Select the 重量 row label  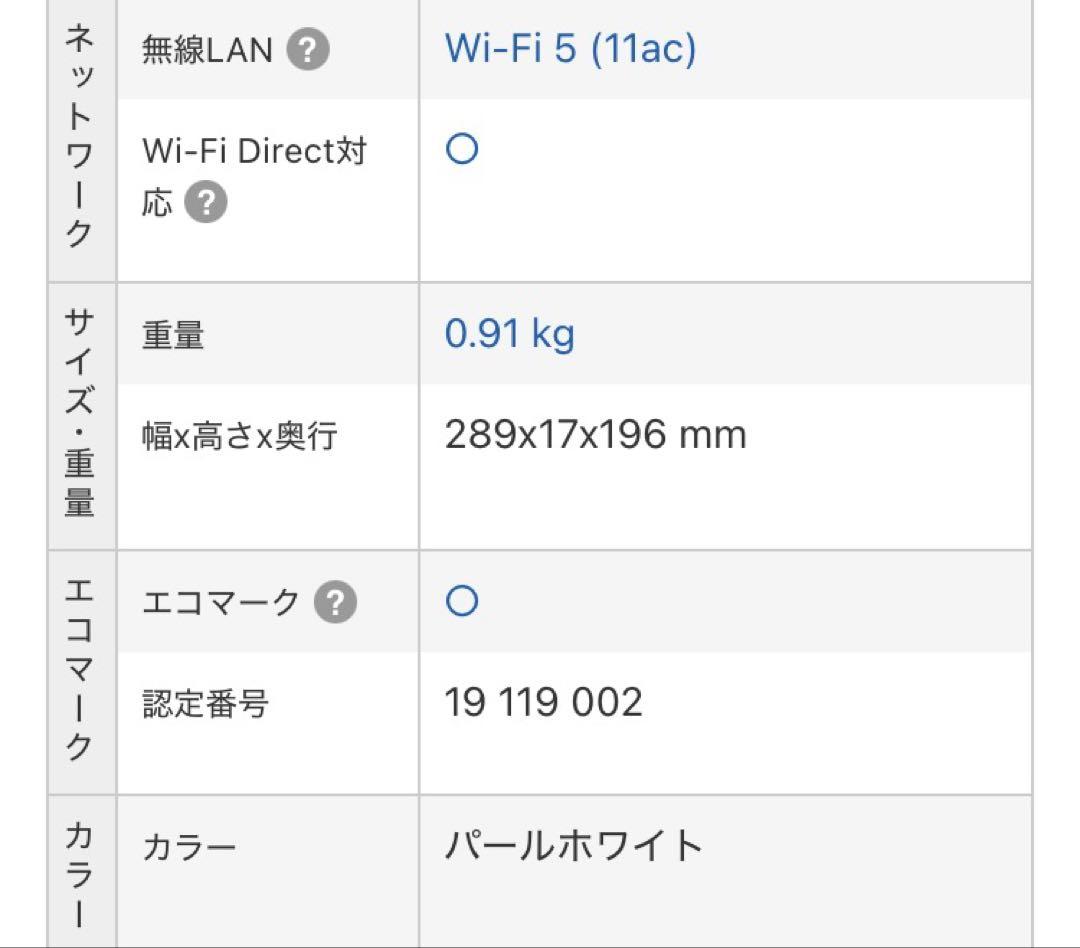pyautogui.click(x=173, y=336)
